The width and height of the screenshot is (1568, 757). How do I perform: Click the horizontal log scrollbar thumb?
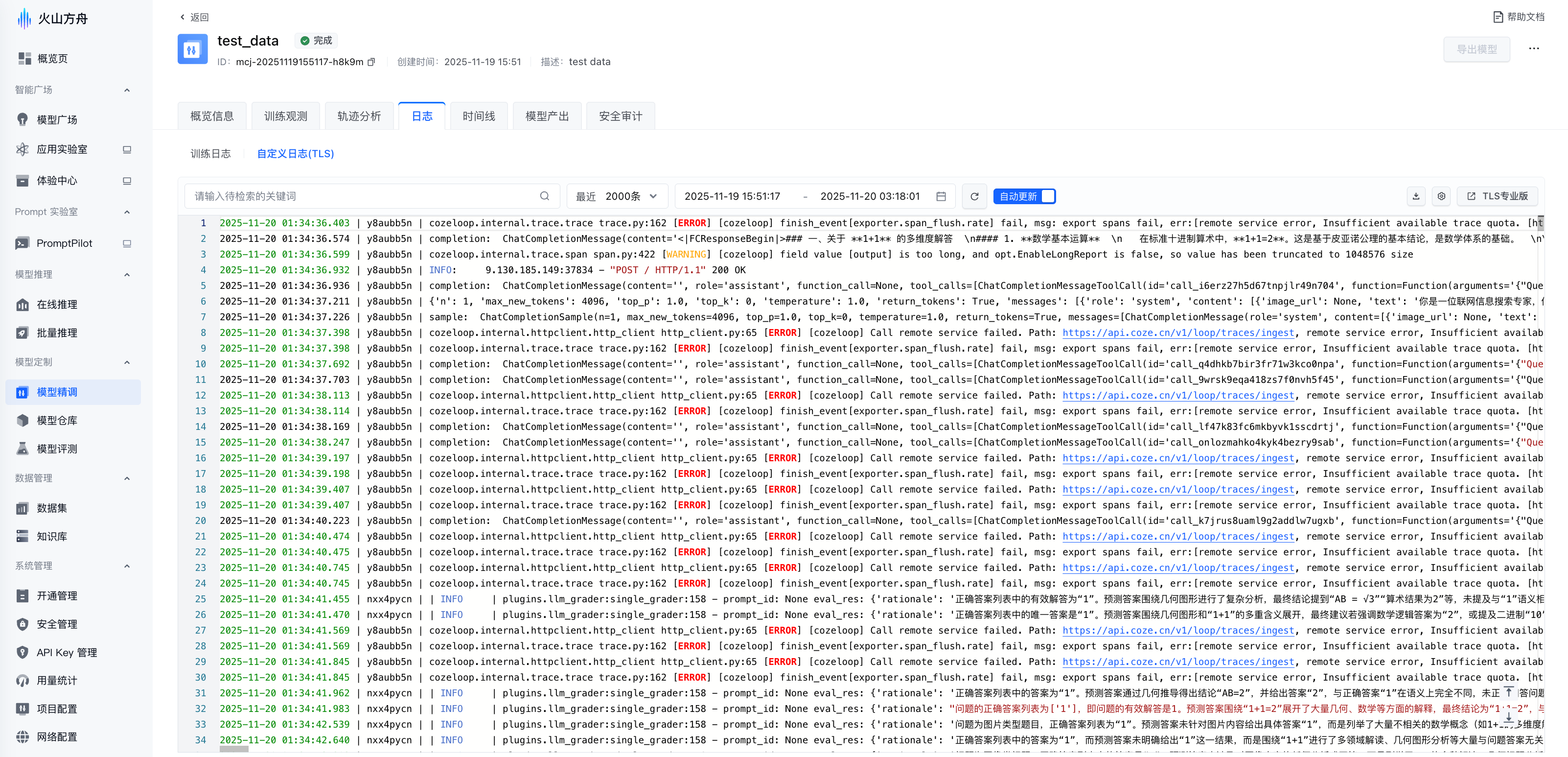click(x=234, y=750)
